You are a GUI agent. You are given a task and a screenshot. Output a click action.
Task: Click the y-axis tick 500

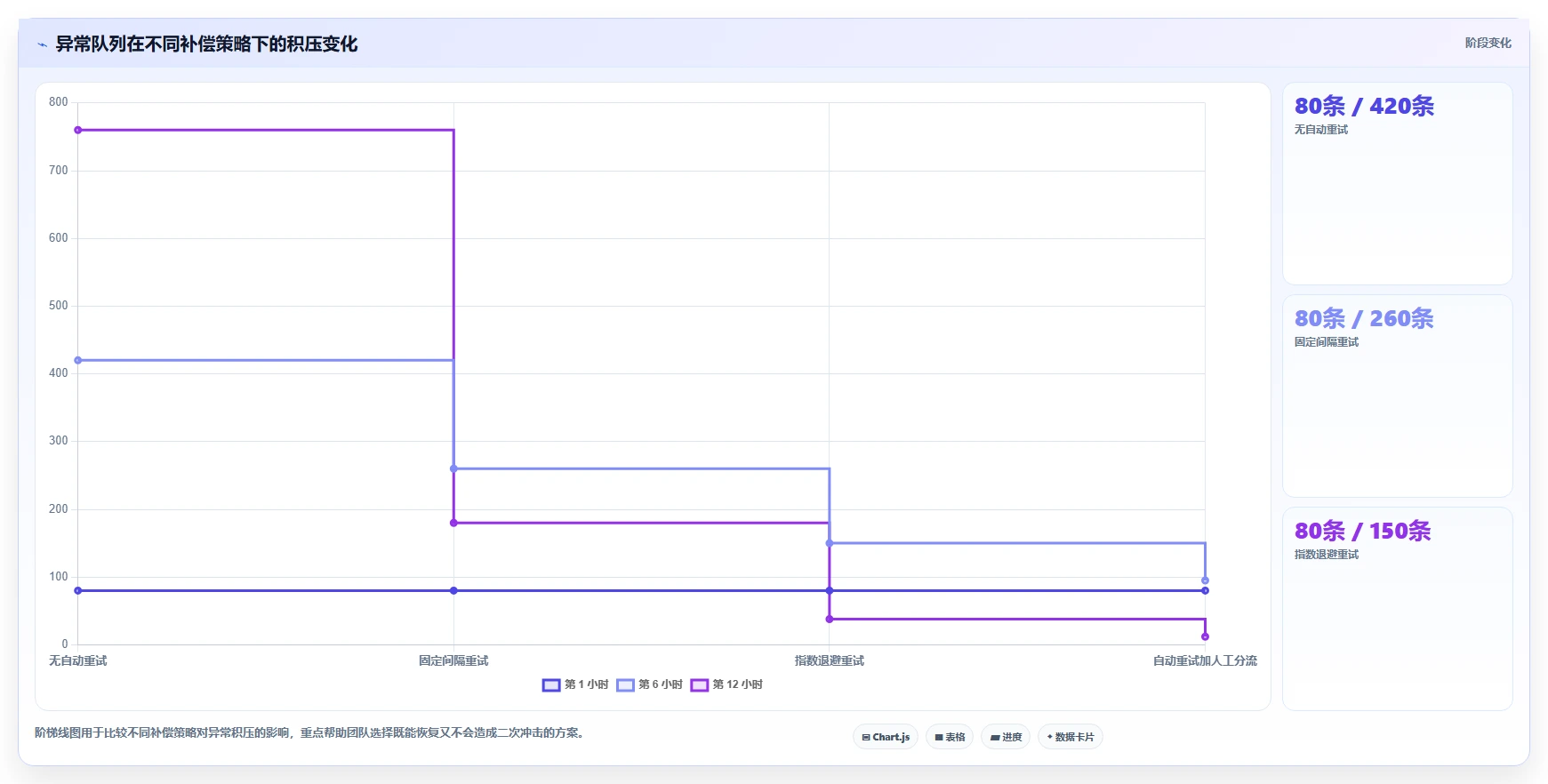[x=59, y=305]
